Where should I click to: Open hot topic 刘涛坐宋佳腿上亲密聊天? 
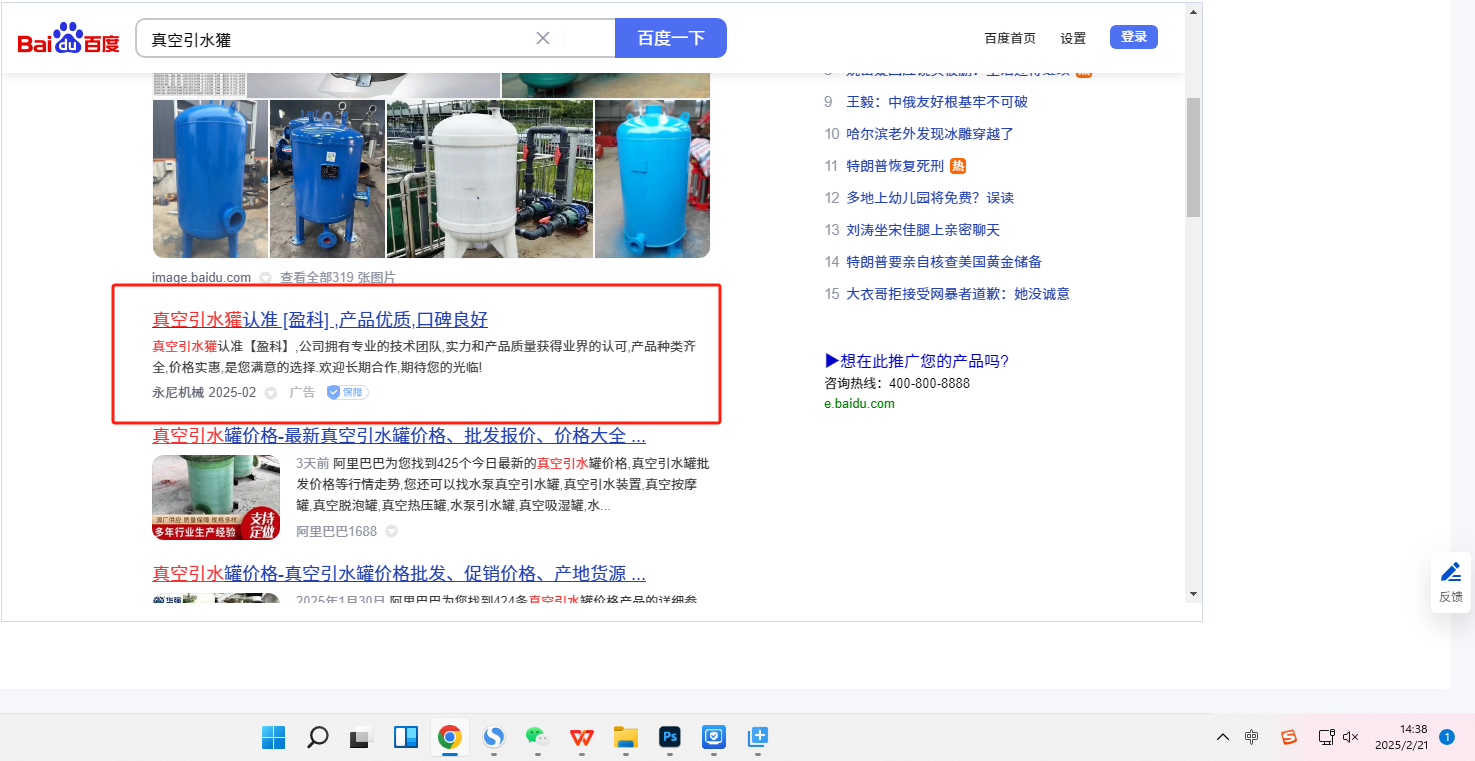pos(923,230)
